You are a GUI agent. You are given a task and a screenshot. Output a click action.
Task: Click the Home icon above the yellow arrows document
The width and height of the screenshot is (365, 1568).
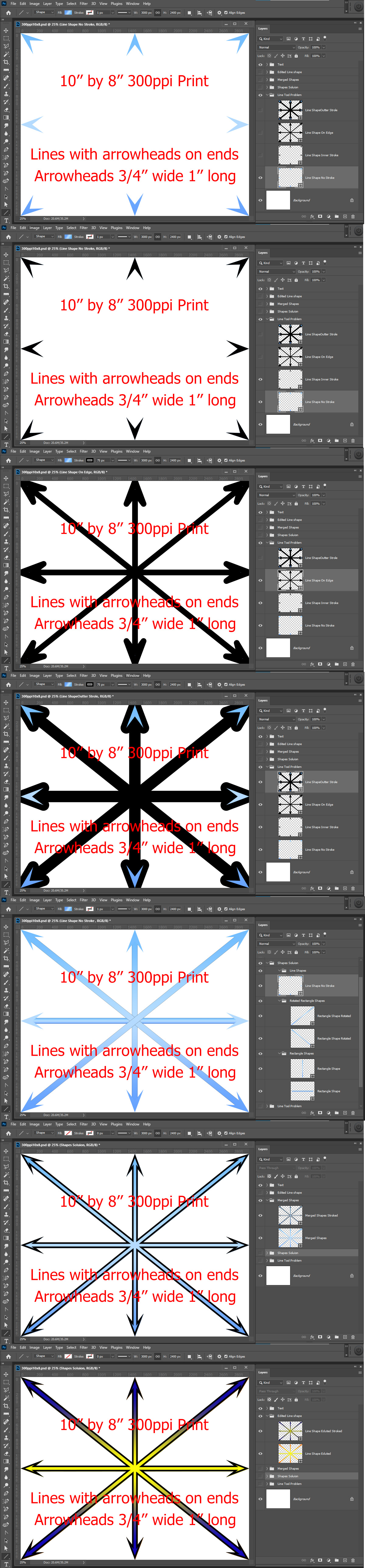coord(9,1356)
